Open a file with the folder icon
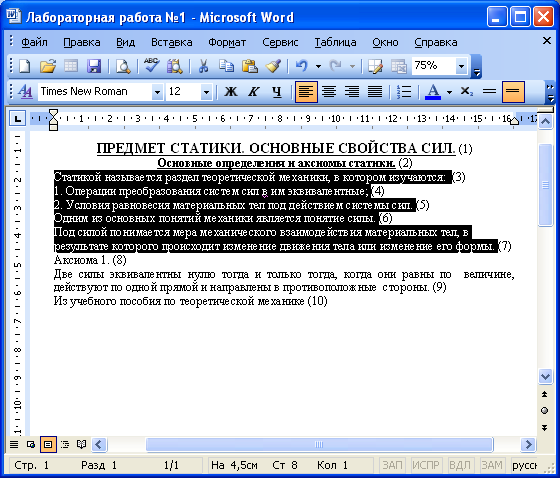This screenshot has width=560, height=478. (x=48, y=66)
